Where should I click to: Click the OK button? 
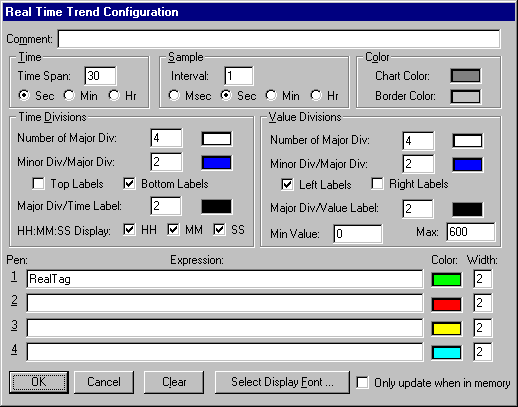(x=39, y=382)
